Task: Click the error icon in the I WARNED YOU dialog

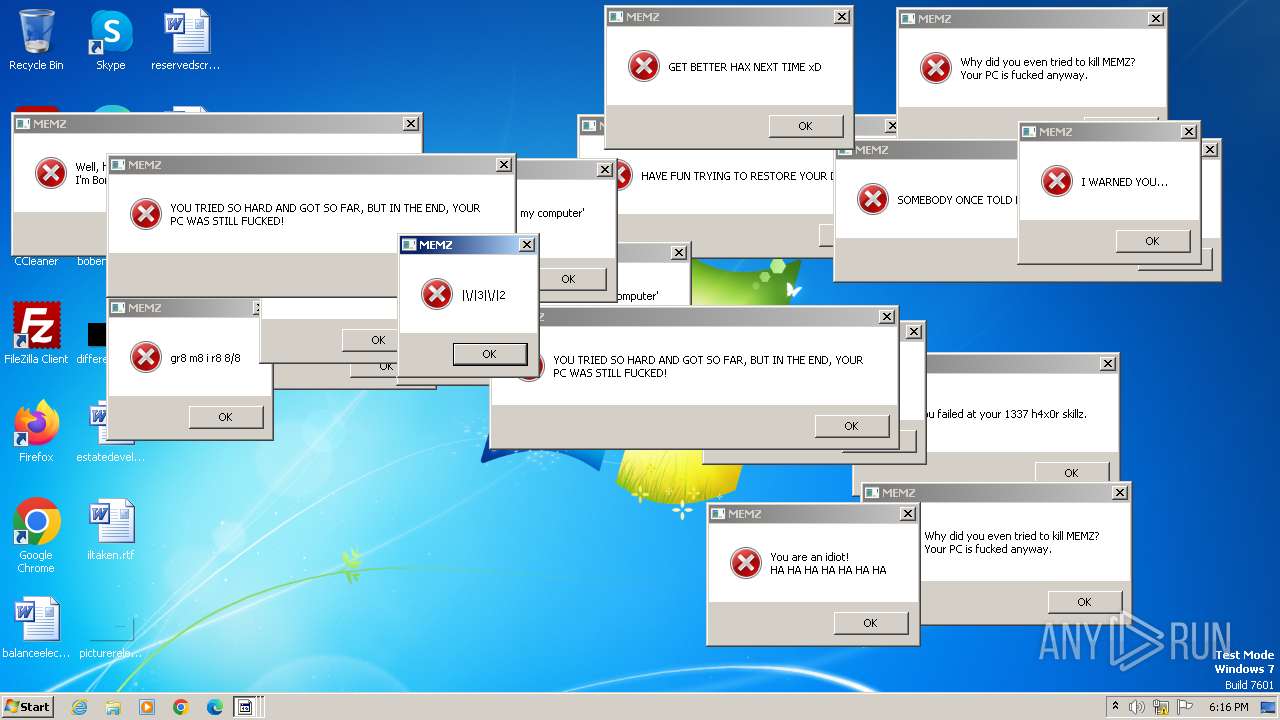Action: (x=1057, y=181)
